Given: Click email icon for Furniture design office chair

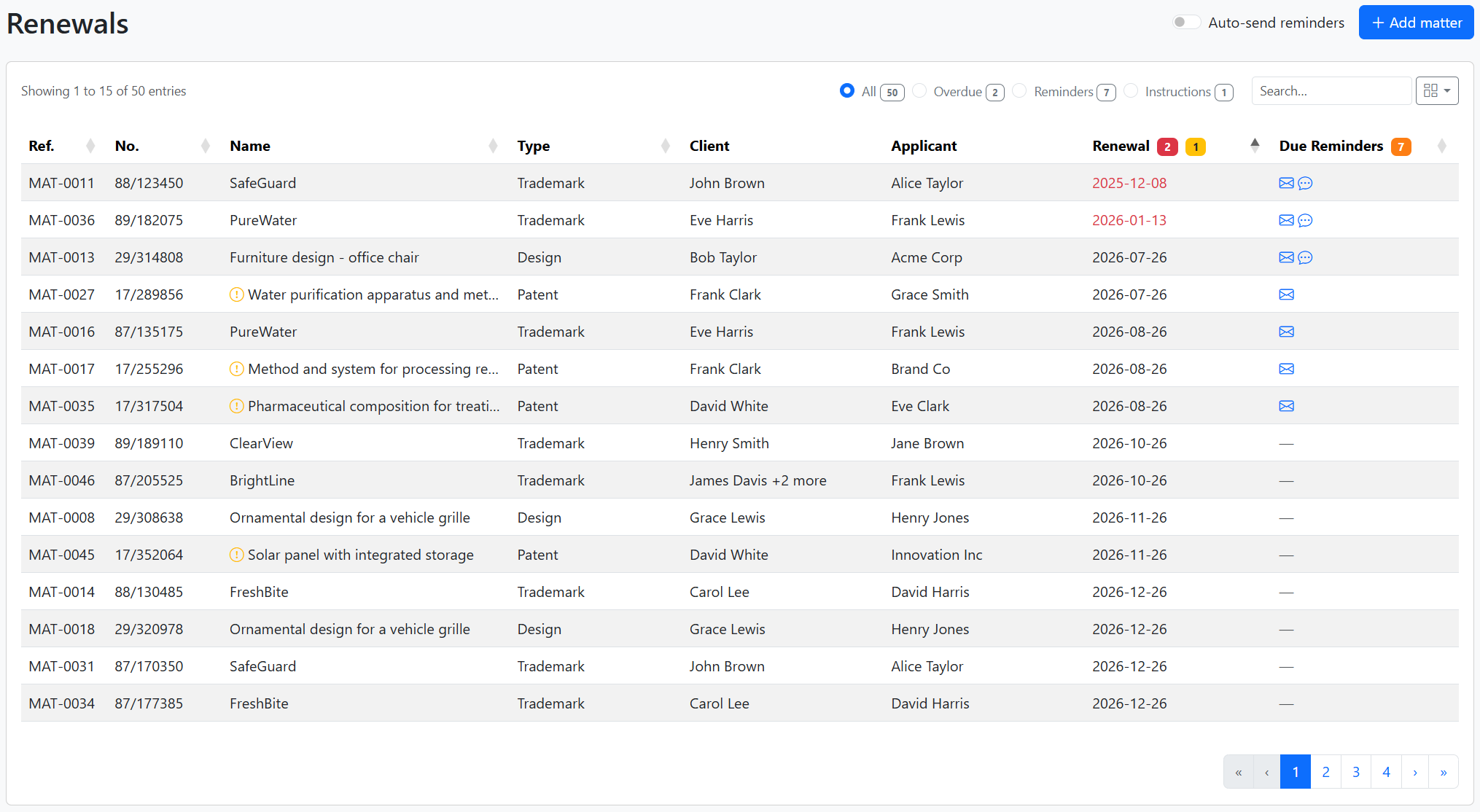Looking at the screenshot, I should tap(1286, 257).
